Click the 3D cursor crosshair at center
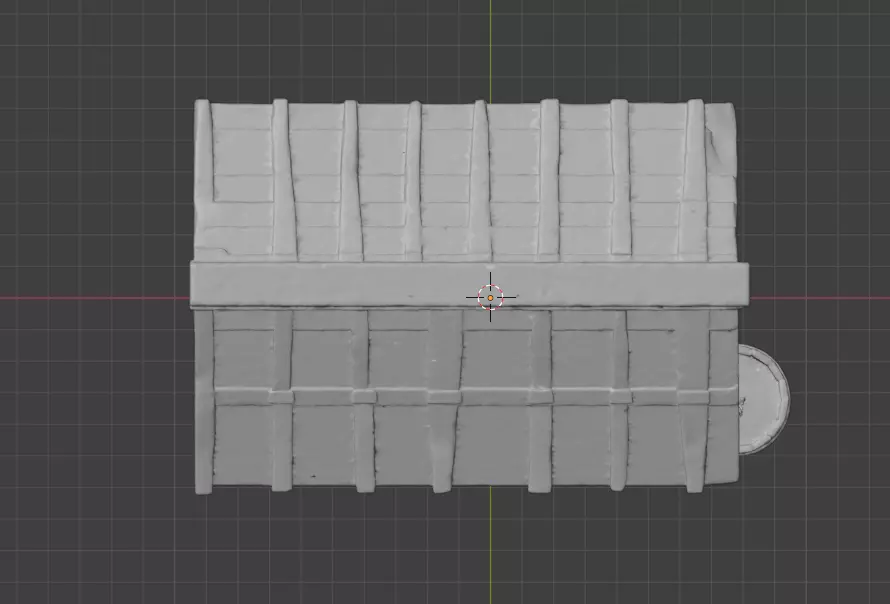Screen dimensions: 890x604 click(x=490, y=297)
